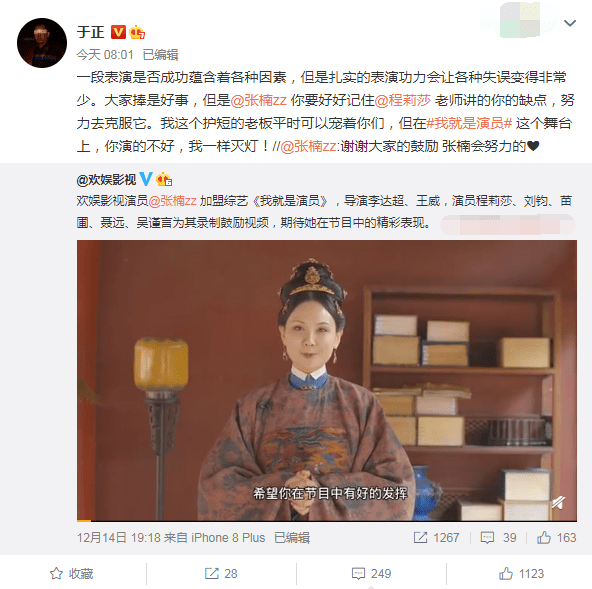This screenshot has height=589, width=592.
Task: Click 收藏 star to favorite post
Action: click(x=71, y=574)
